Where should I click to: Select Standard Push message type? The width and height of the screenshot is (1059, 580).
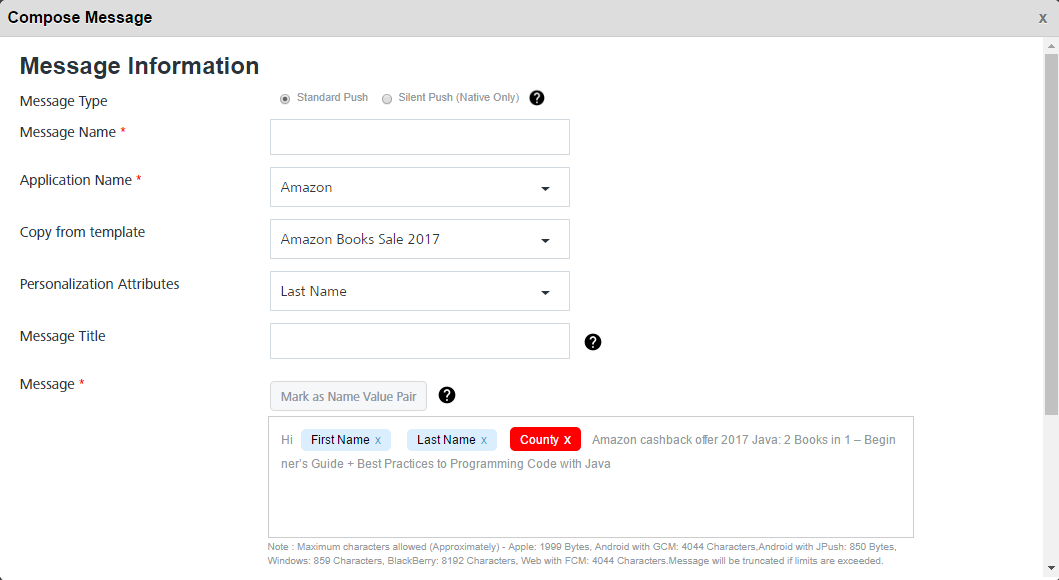click(285, 99)
